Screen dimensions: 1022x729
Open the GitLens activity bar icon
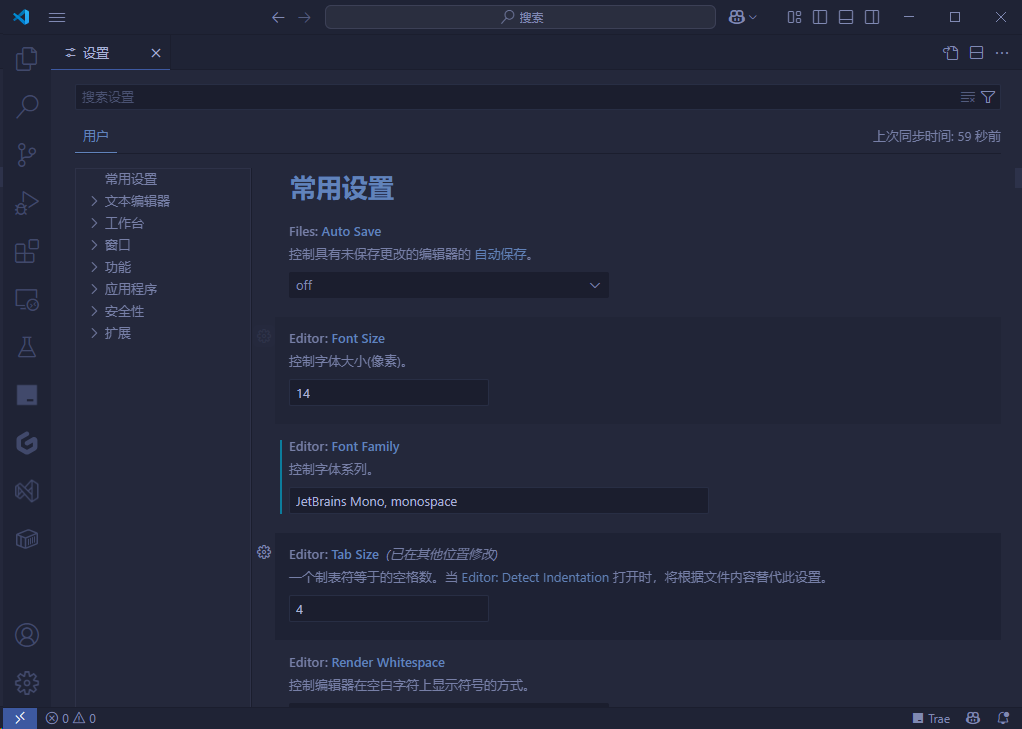(27, 443)
